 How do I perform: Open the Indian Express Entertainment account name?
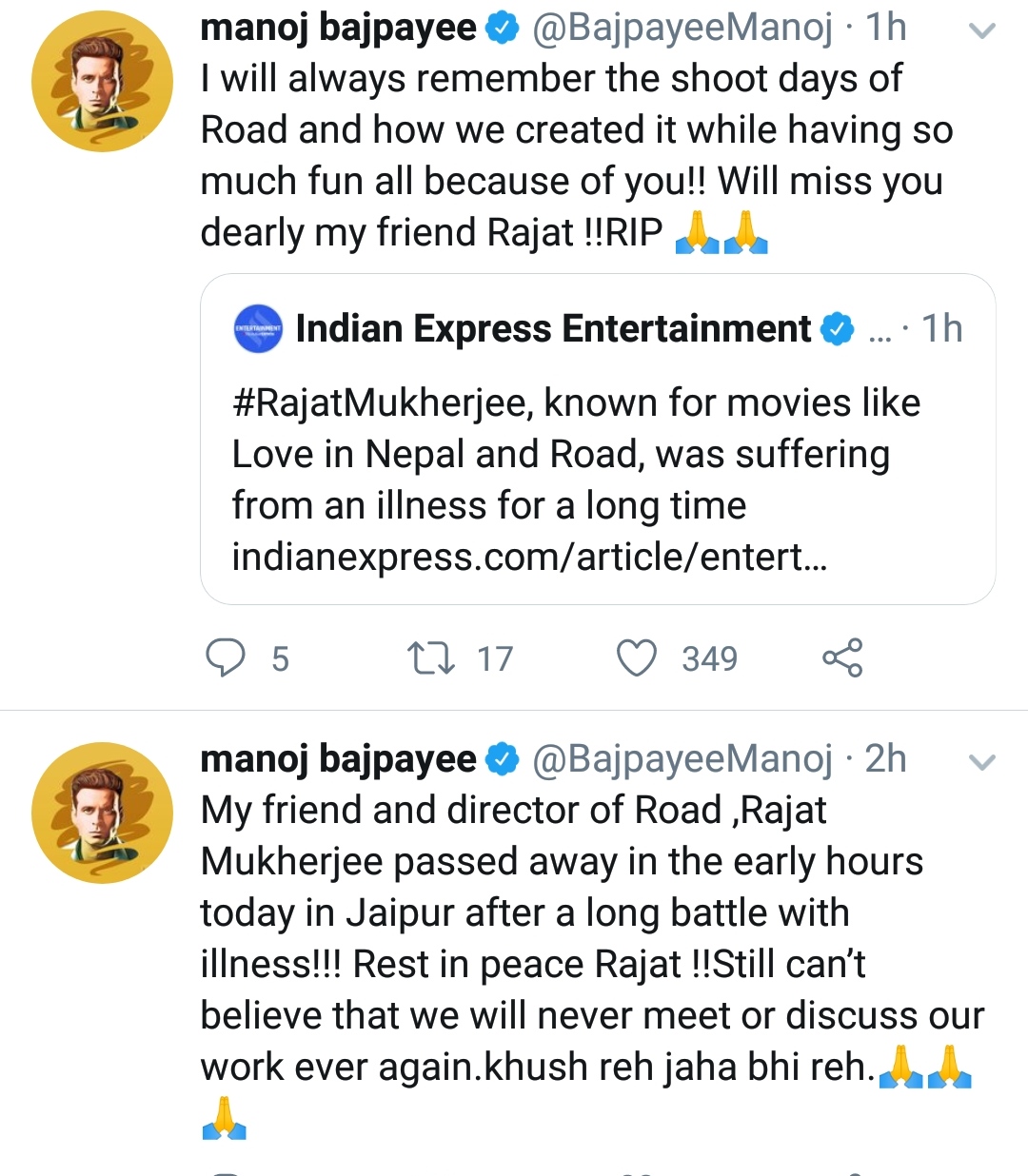pyautogui.click(x=553, y=329)
